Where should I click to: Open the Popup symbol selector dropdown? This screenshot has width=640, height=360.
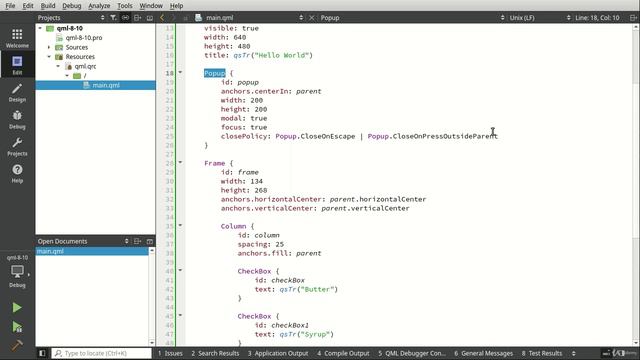(x=502, y=18)
